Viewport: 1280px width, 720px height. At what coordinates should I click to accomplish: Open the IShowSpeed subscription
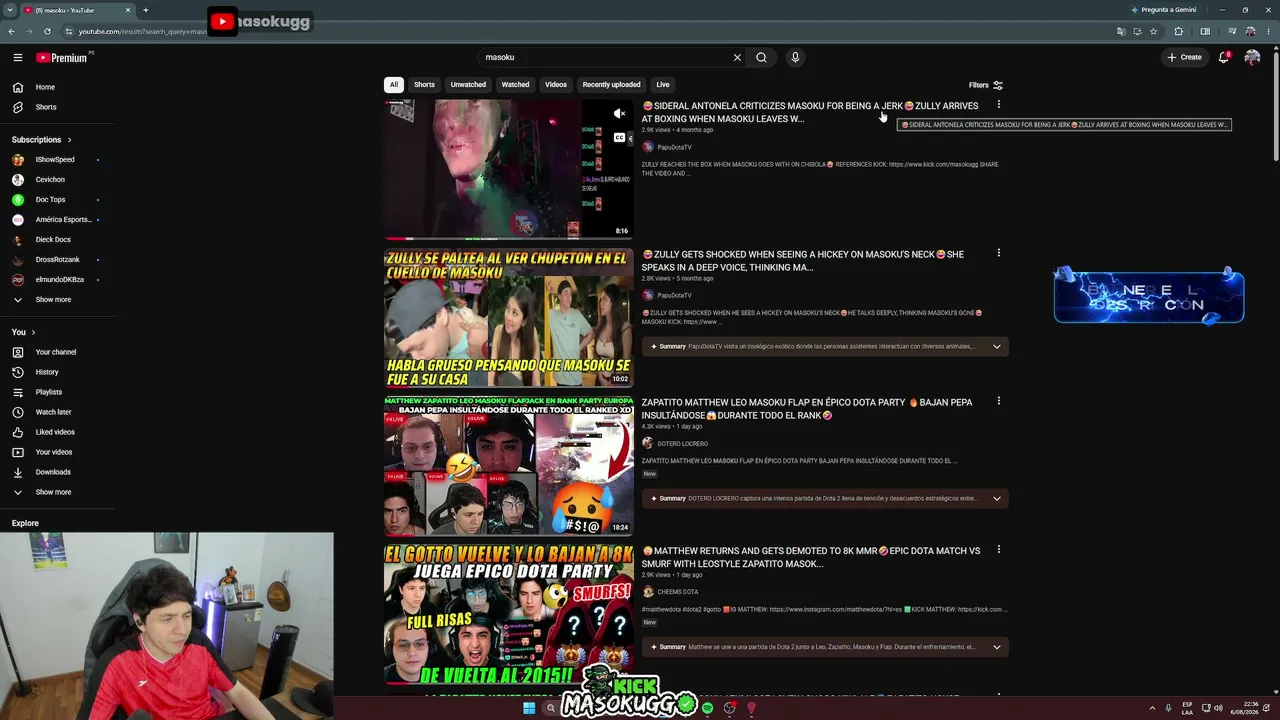[x=57, y=160]
